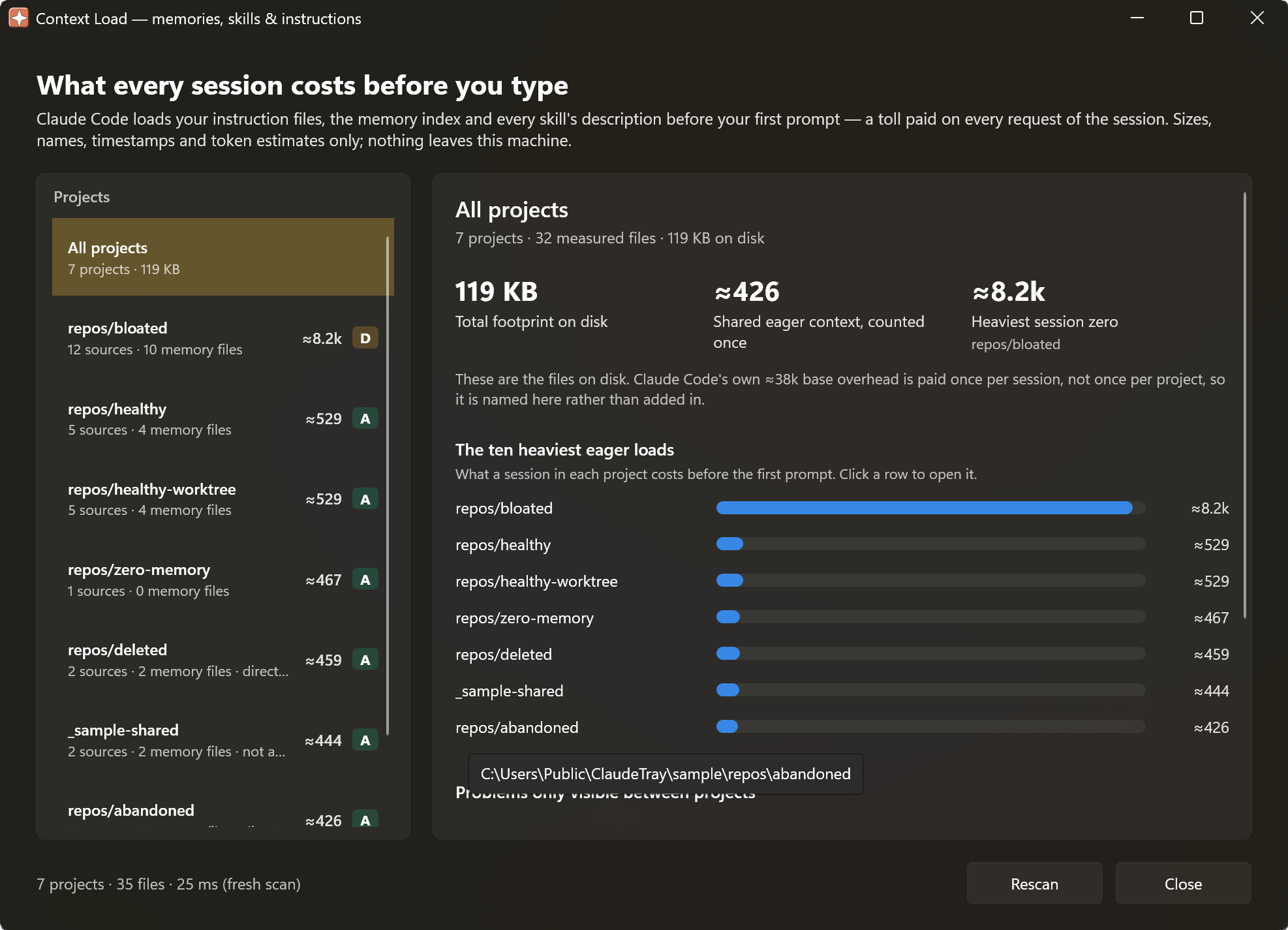Screen dimensions: 1288x930
Task: Click the repos/zero-memory load bar
Action: tap(930, 617)
